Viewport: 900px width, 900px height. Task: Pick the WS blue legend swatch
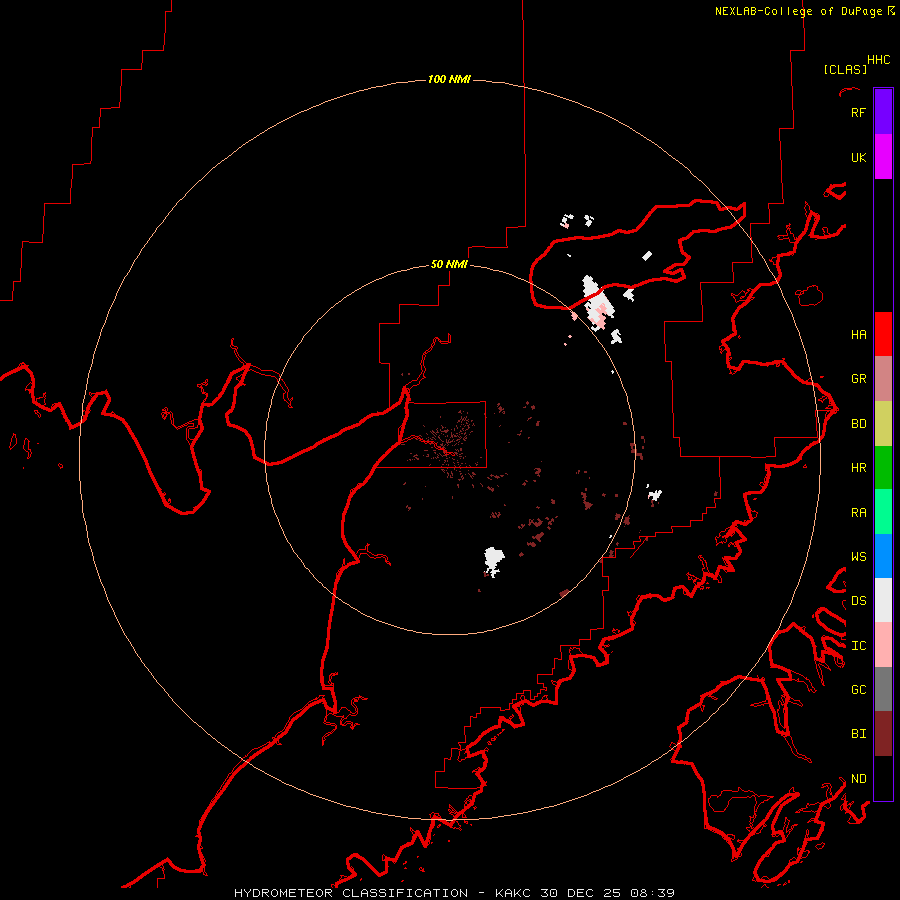pyautogui.click(x=883, y=556)
